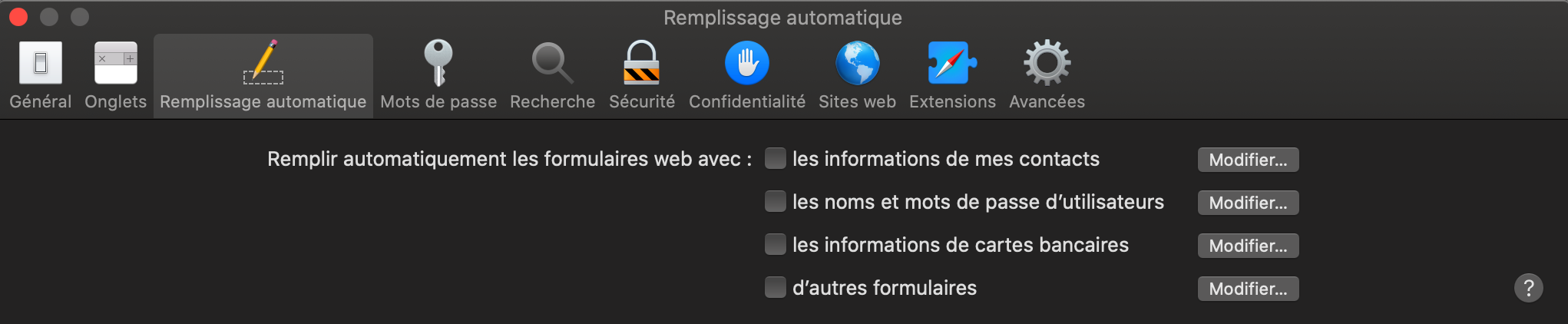Toggle user names and passwords autofill checkbox
The width and height of the screenshot is (1568, 324).
[x=776, y=201]
